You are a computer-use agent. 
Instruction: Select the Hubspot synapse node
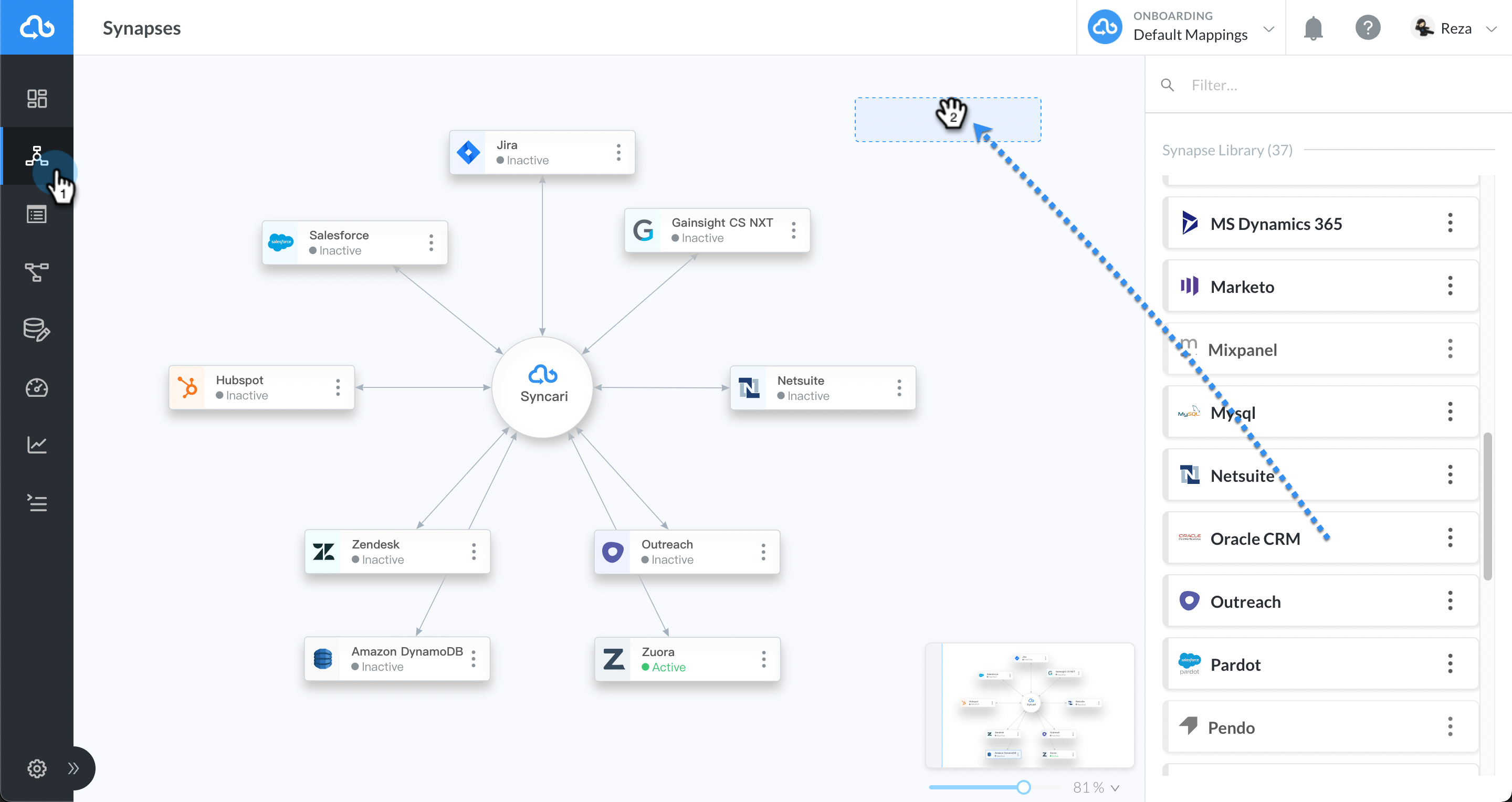click(x=261, y=387)
